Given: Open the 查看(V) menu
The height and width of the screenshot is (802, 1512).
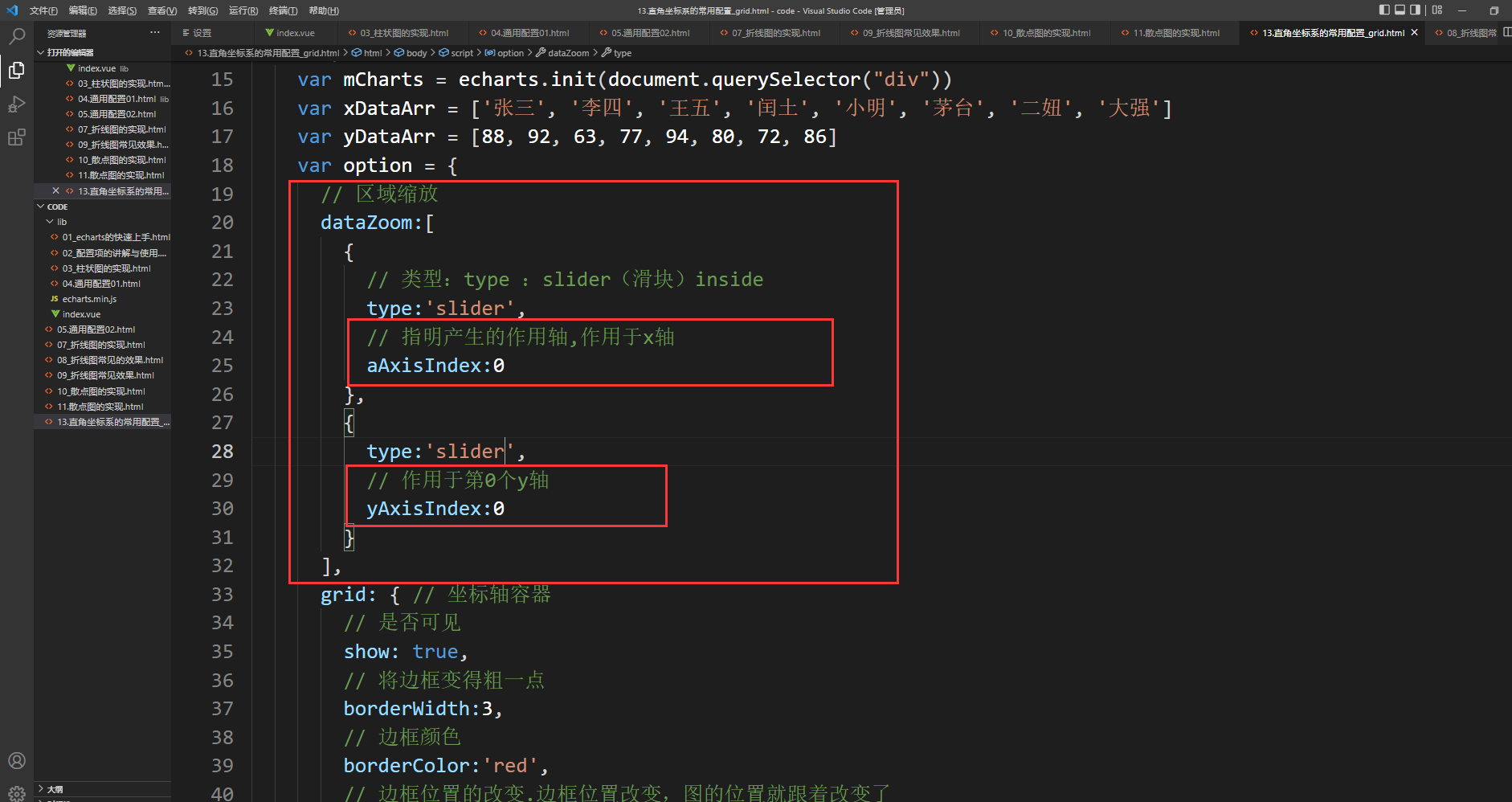Looking at the screenshot, I should tap(162, 10).
